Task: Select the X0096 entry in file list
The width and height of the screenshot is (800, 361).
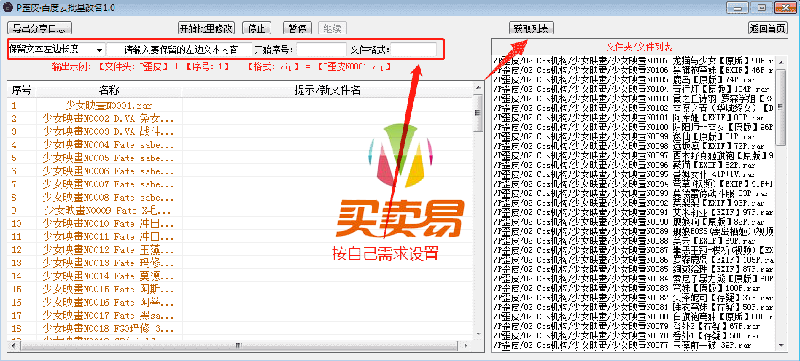Action: [x=633, y=165]
